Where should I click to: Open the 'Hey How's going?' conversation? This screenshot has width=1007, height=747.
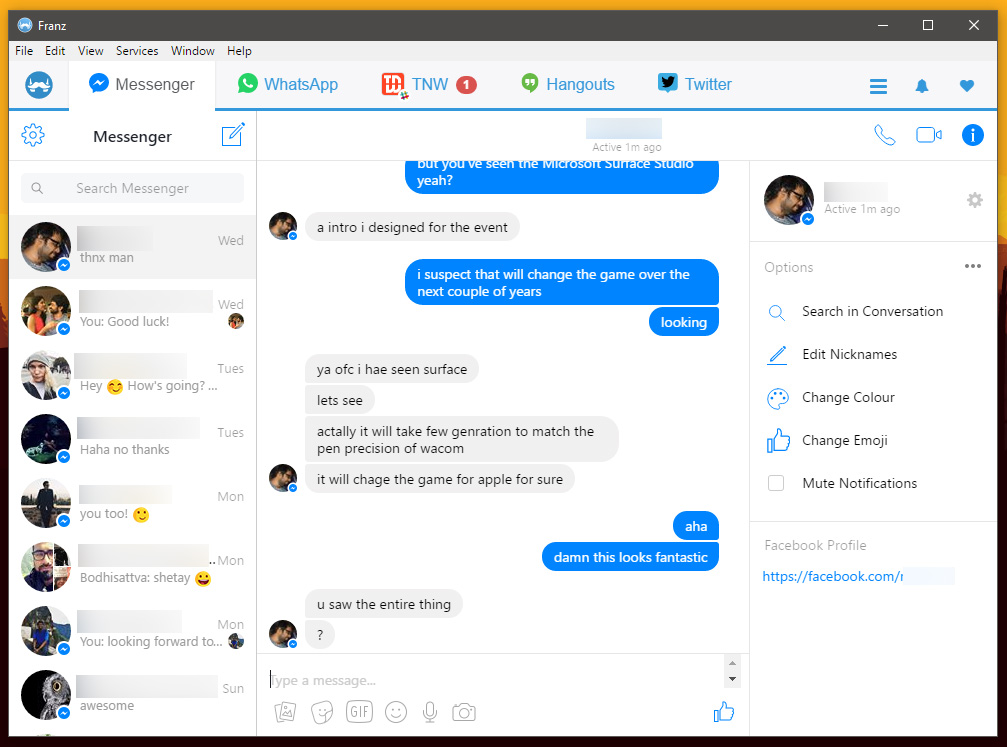coord(132,376)
